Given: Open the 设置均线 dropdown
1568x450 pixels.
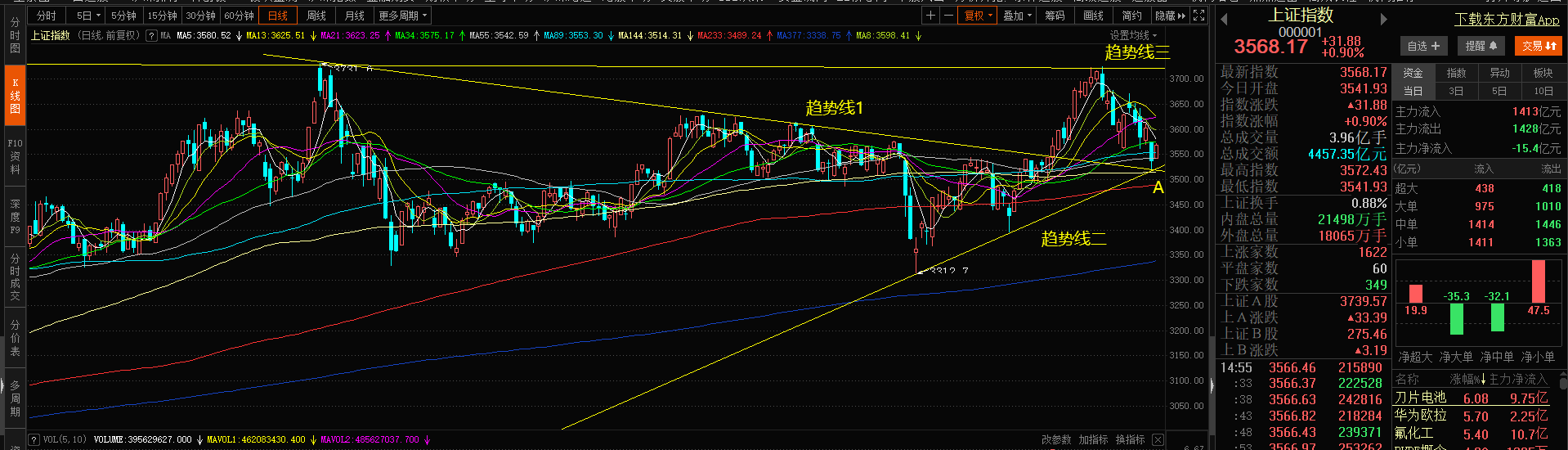Looking at the screenshot, I should pos(1133,36).
